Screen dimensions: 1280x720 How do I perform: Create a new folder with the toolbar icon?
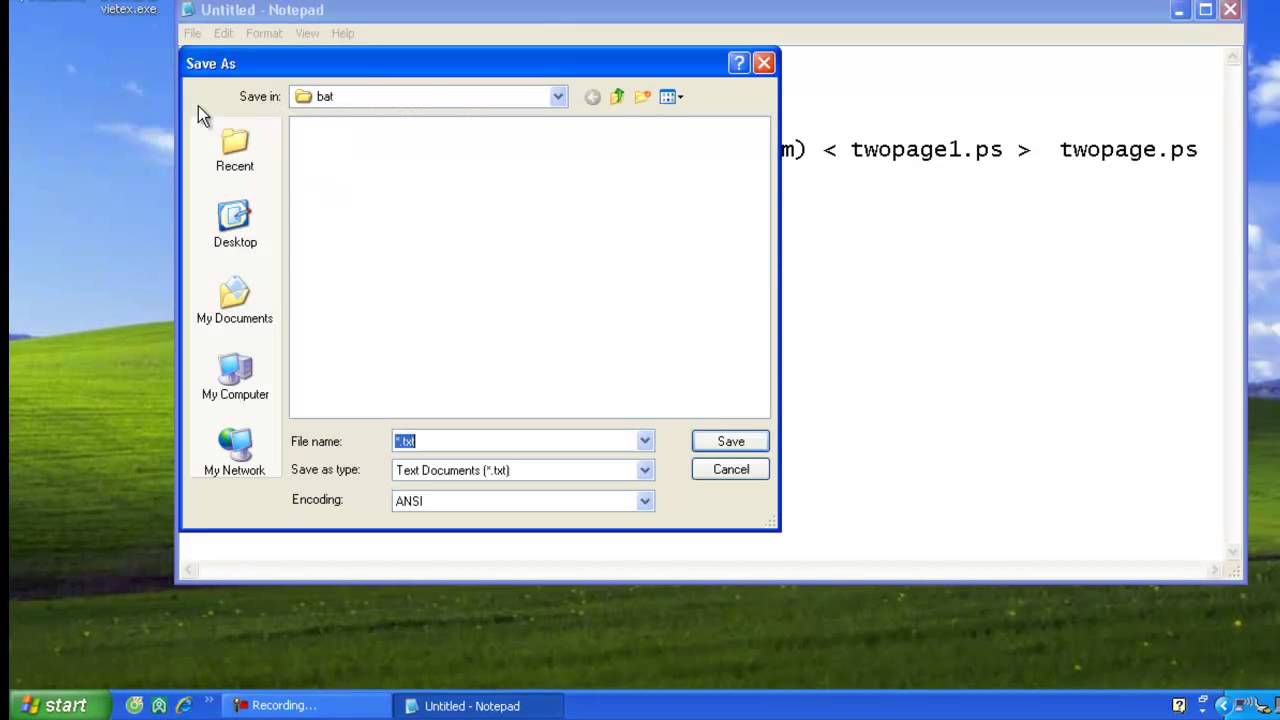click(642, 97)
